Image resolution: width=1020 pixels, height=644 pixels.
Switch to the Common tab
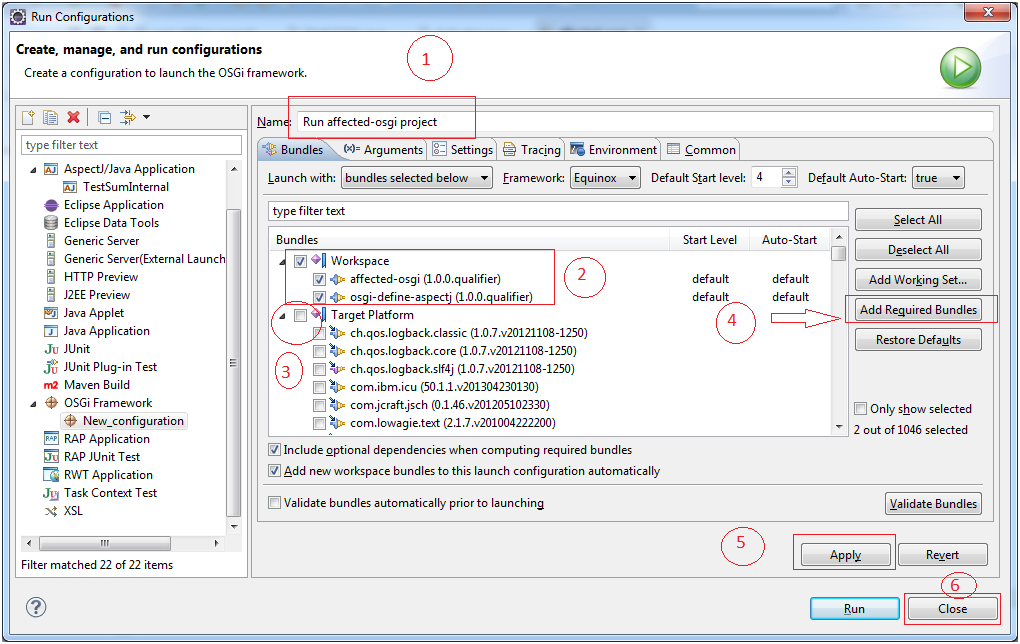pos(701,150)
